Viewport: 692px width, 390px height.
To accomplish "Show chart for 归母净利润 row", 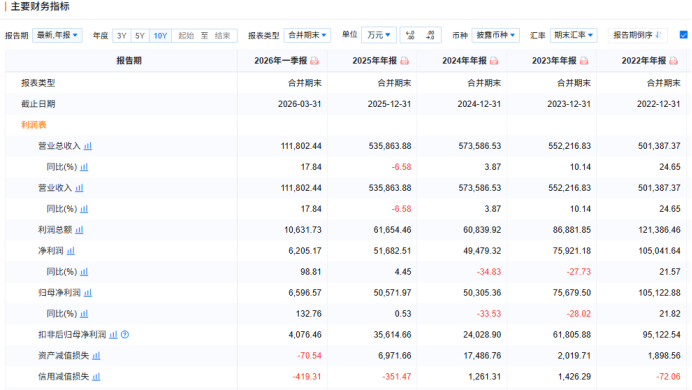I will click(88, 293).
